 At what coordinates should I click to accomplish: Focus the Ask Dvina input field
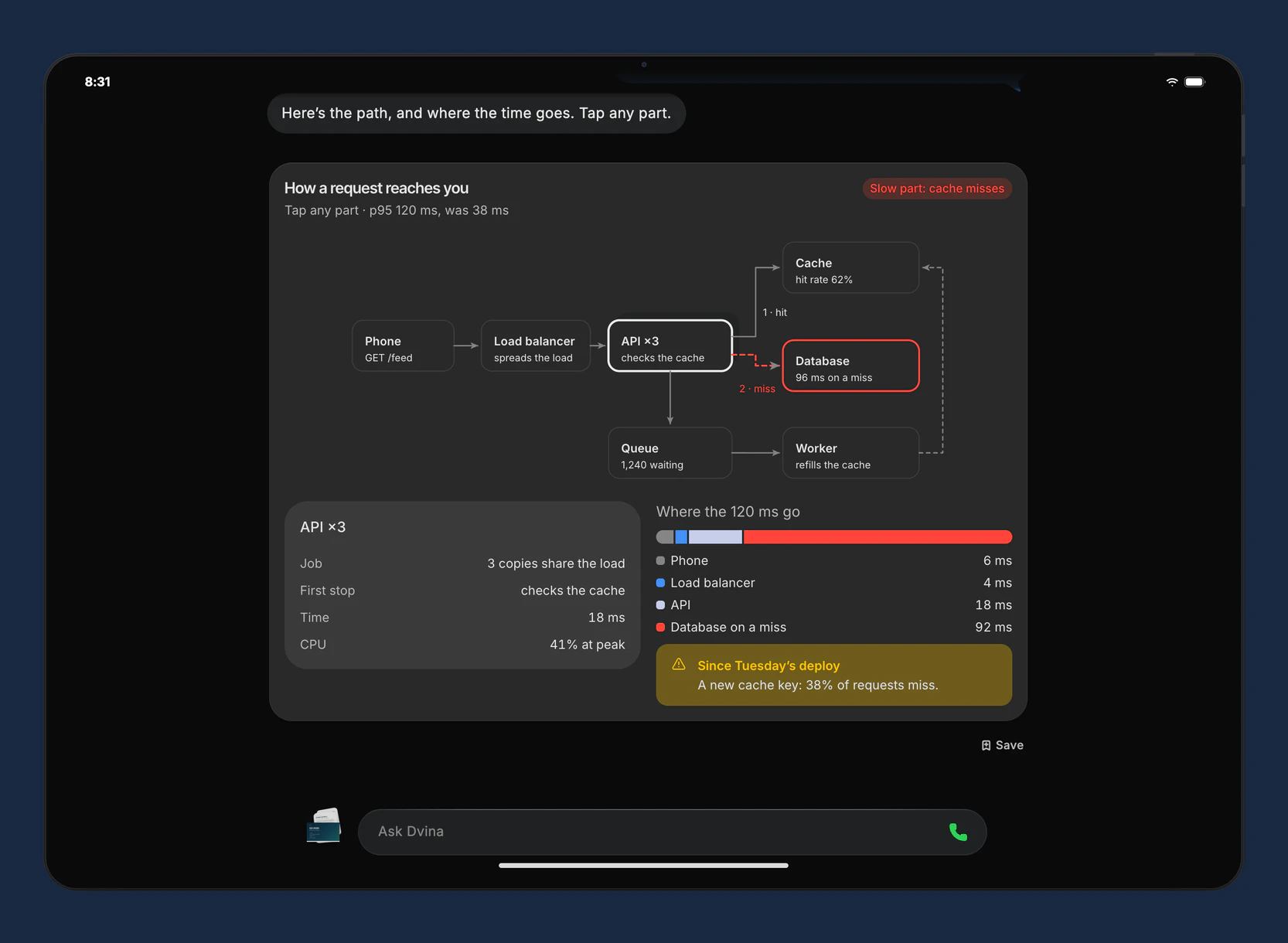(672, 832)
